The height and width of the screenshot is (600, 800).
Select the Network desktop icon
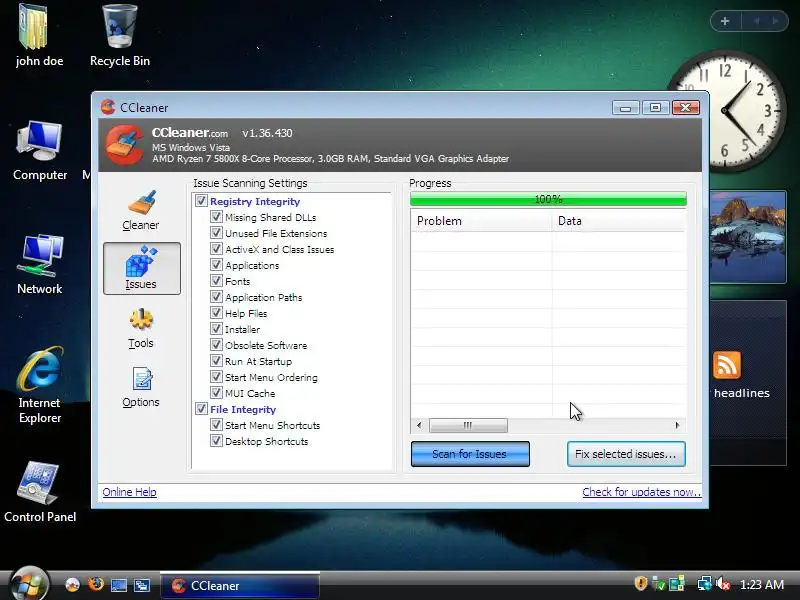tap(40, 264)
